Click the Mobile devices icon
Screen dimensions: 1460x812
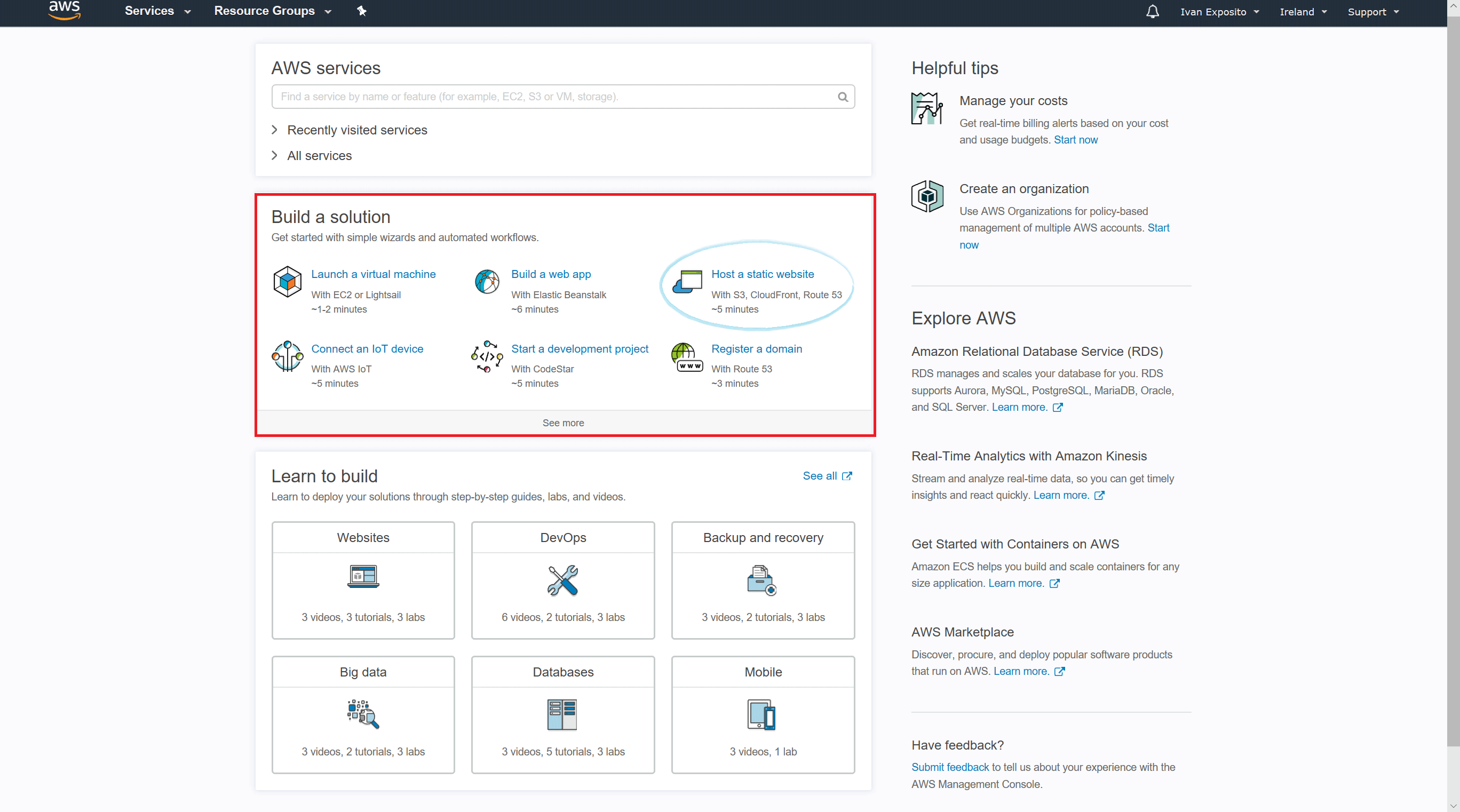761,715
